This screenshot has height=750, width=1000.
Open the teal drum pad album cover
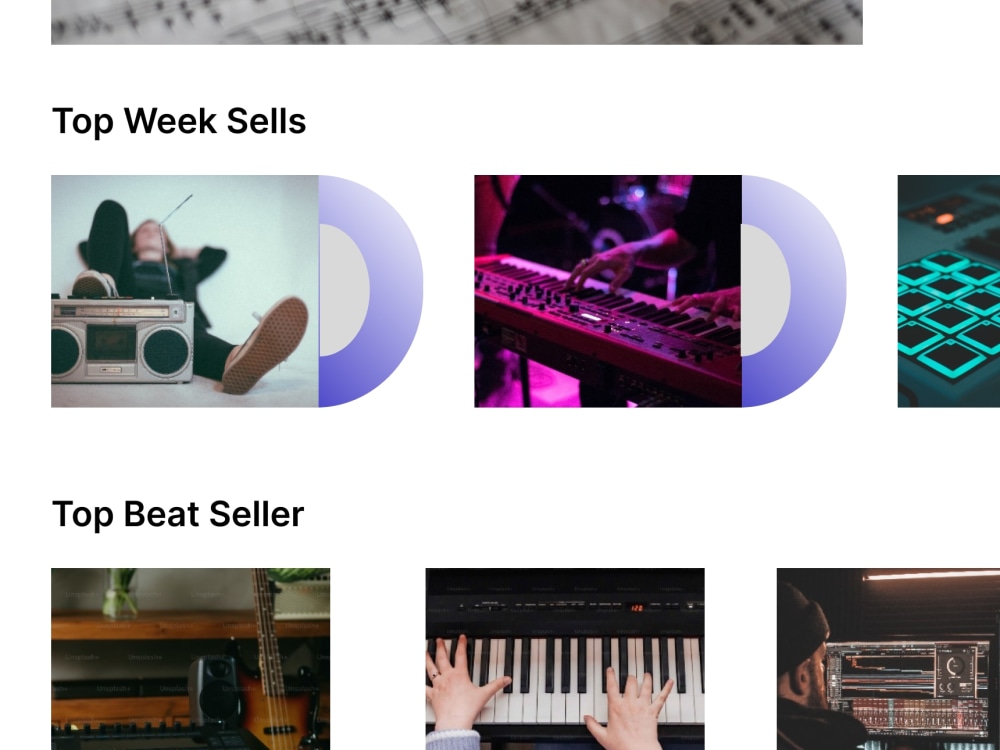949,291
